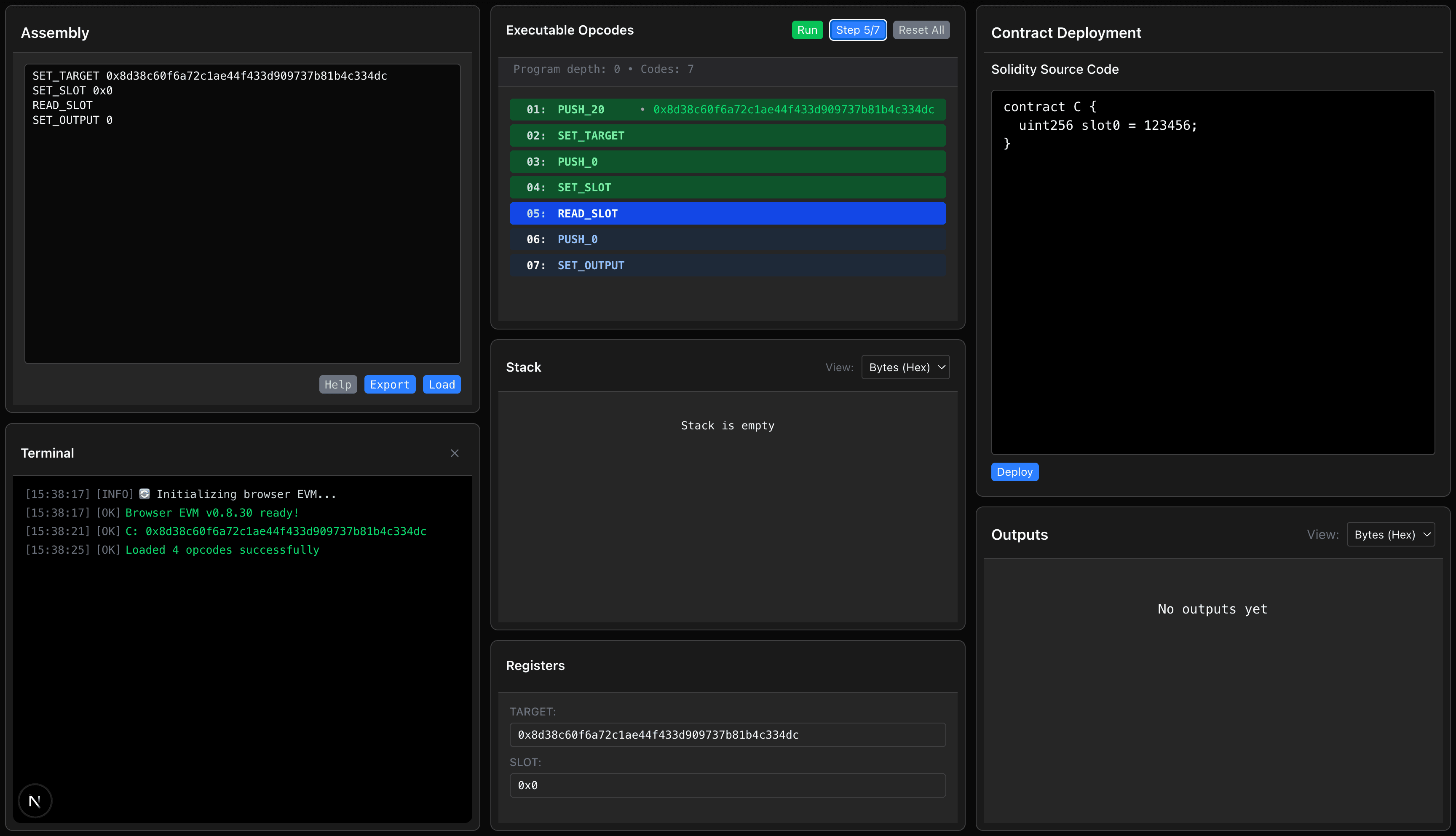Click Reset All button

coord(921,30)
